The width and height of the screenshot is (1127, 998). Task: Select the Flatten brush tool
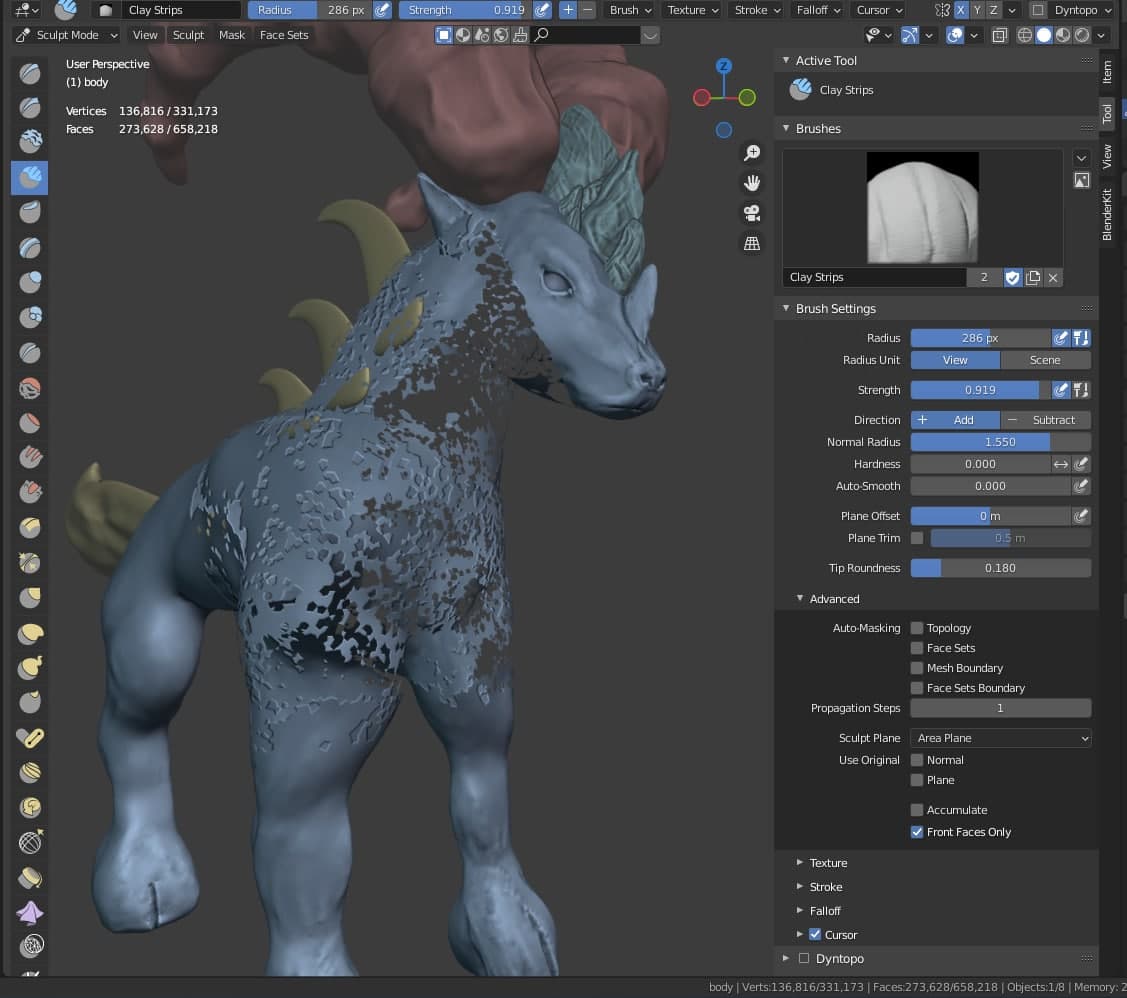[29, 423]
